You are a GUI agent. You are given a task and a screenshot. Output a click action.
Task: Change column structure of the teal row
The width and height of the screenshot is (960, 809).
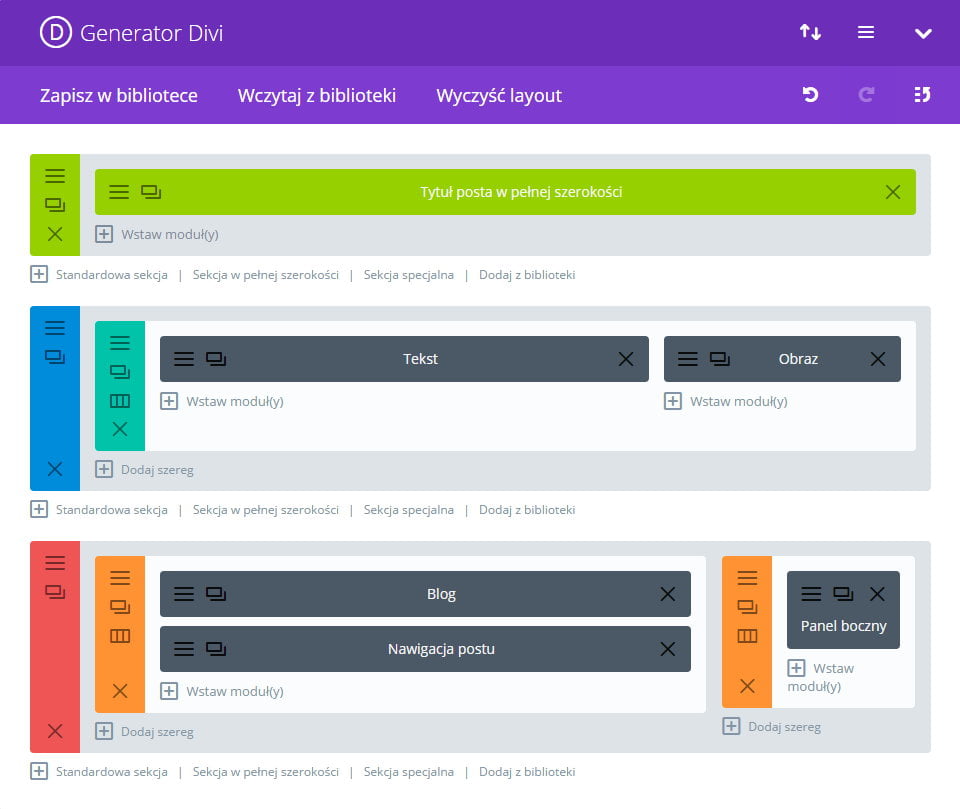120,401
